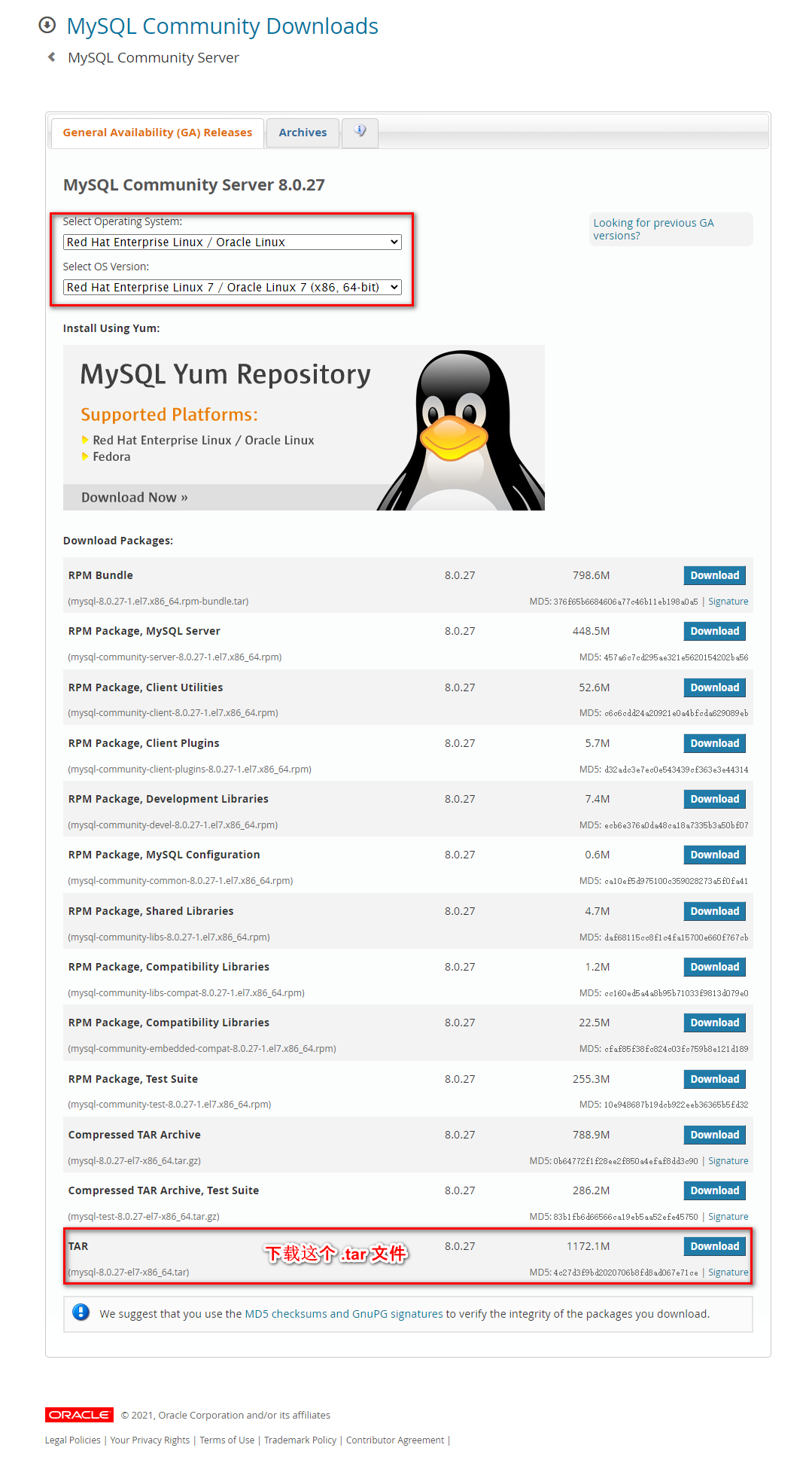Switch to General Availability (GA) Releases tab

157,133
